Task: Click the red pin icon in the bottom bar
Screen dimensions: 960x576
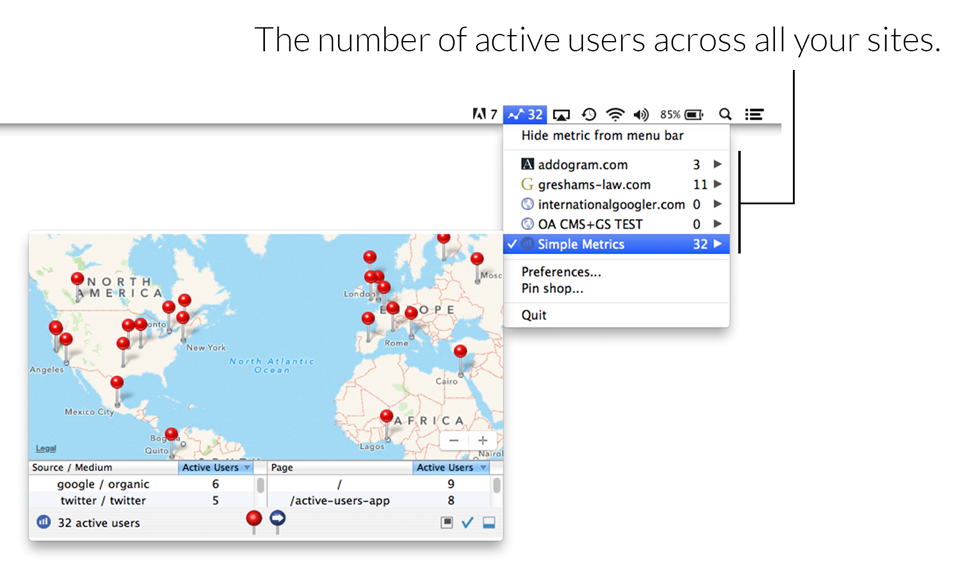Action: (x=253, y=521)
